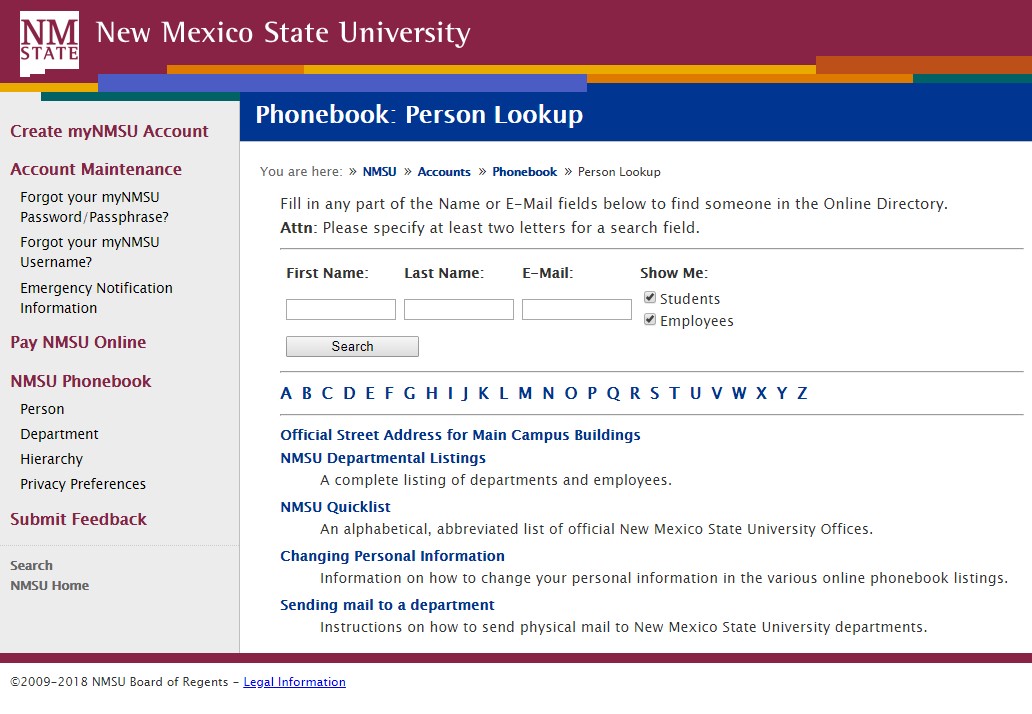Open the Phonebook breadcrumb link

coord(525,172)
